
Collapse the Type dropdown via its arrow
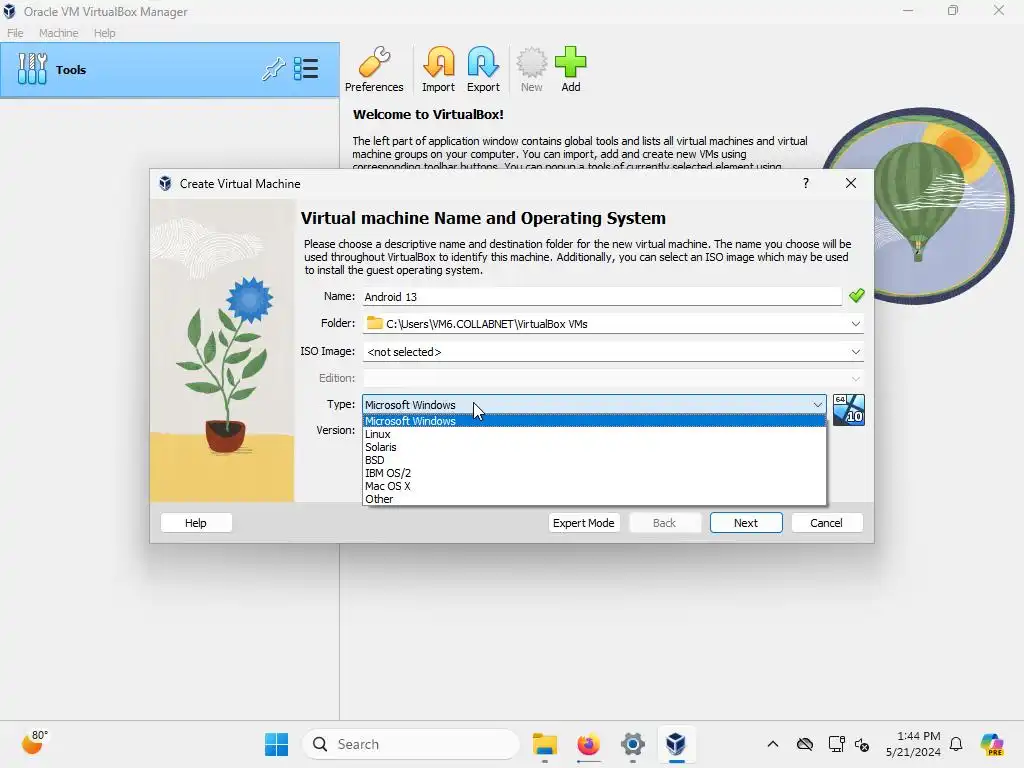[818, 405]
